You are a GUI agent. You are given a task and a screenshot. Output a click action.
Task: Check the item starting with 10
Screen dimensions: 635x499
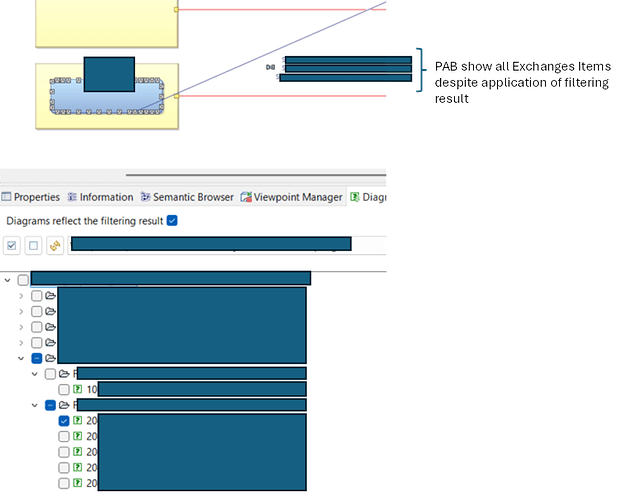coord(64,389)
